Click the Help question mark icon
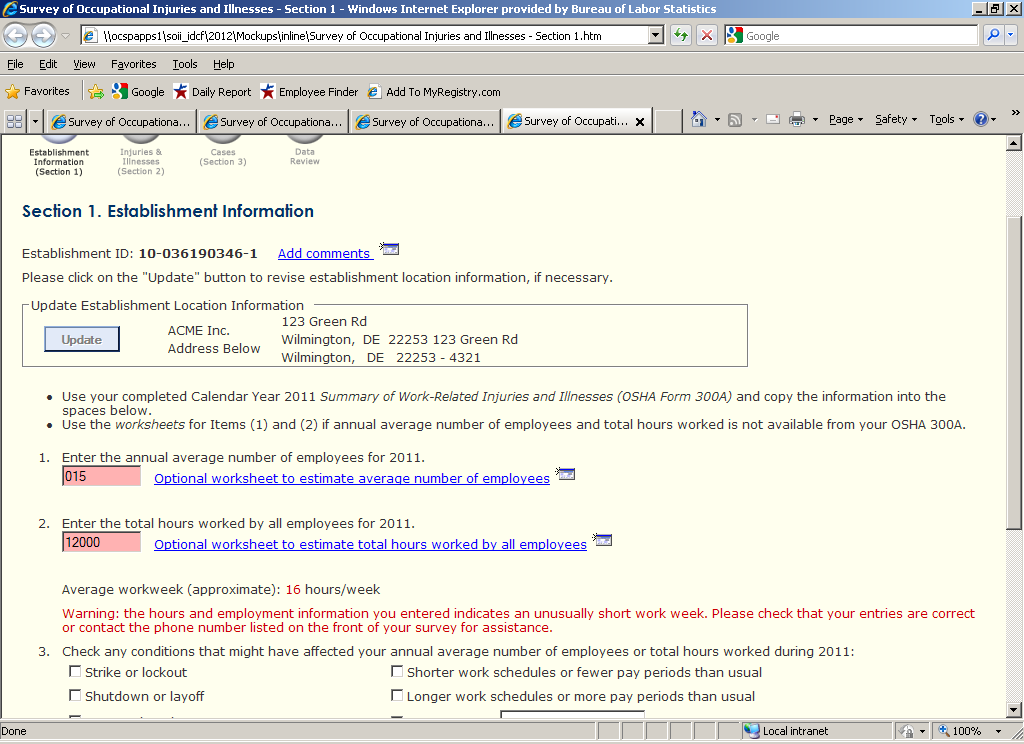 point(981,120)
